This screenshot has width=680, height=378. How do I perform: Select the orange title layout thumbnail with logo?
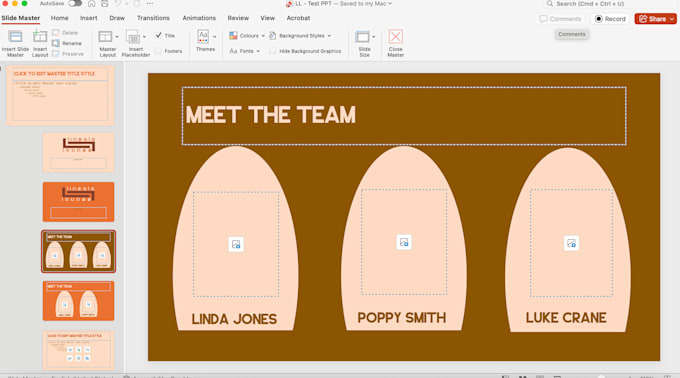(x=78, y=202)
